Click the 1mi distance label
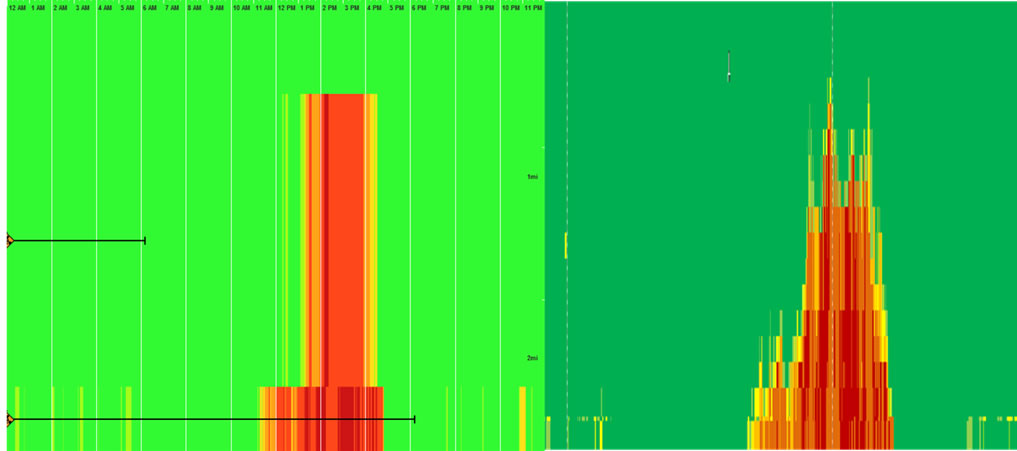 coord(533,177)
